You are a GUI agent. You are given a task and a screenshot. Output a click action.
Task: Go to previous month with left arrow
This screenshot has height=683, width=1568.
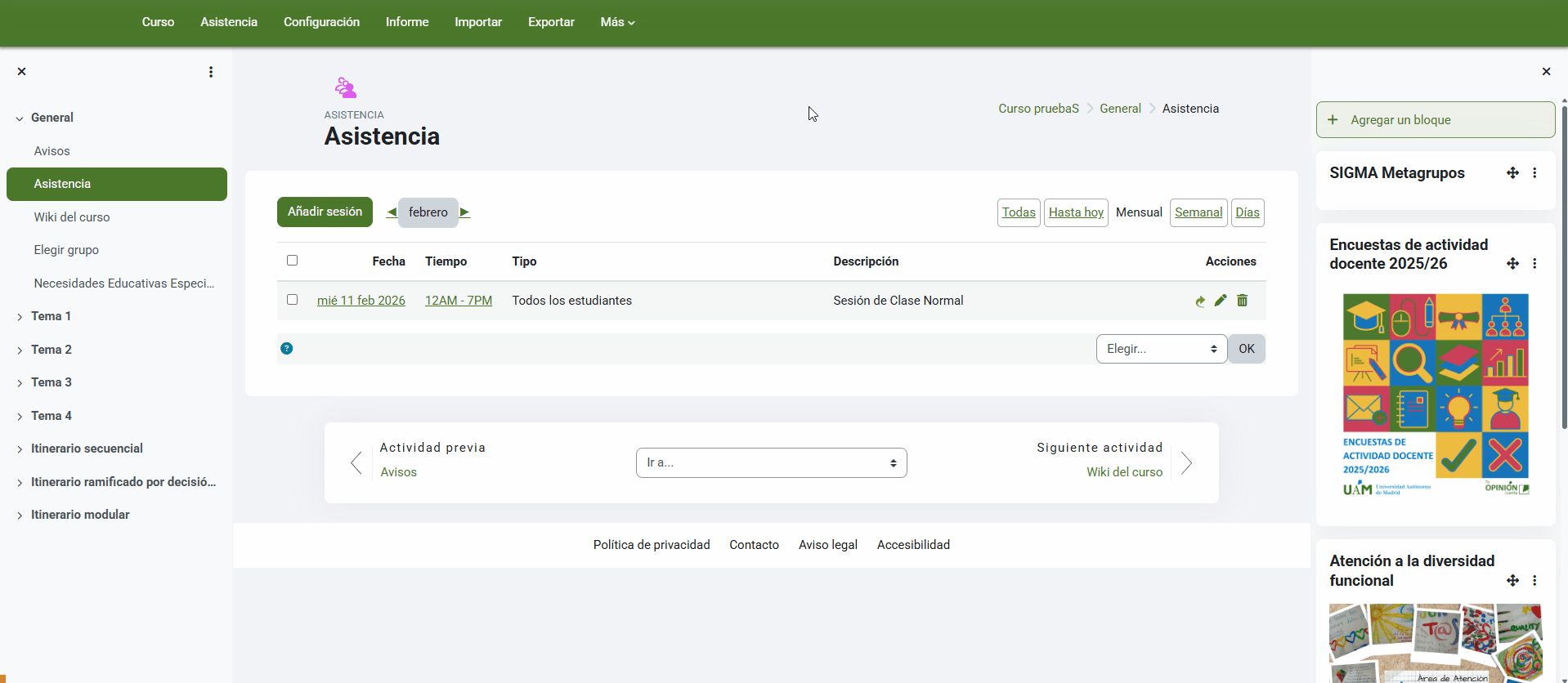(392, 212)
